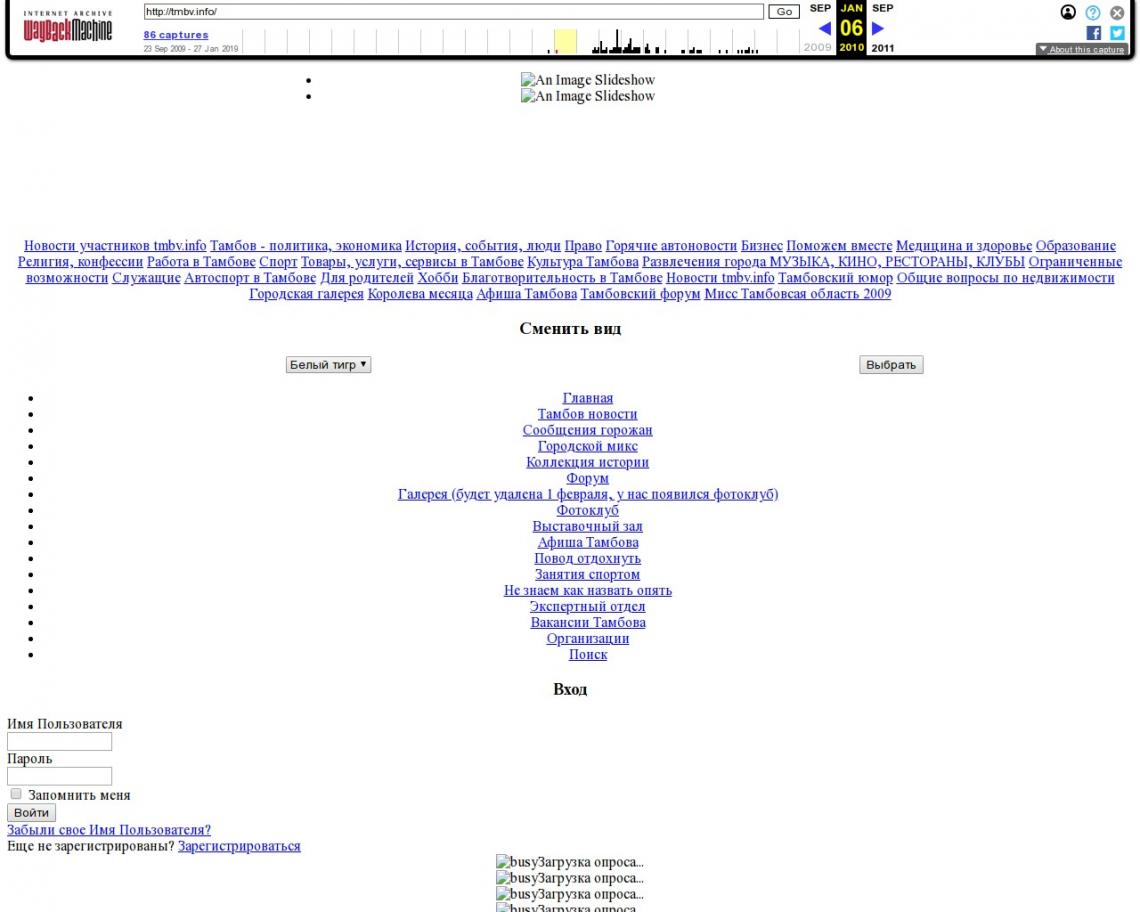The height and width of the screenshot is (912, 1140).
Task: Open the Wayback help icon
Action: point(1093,12)
